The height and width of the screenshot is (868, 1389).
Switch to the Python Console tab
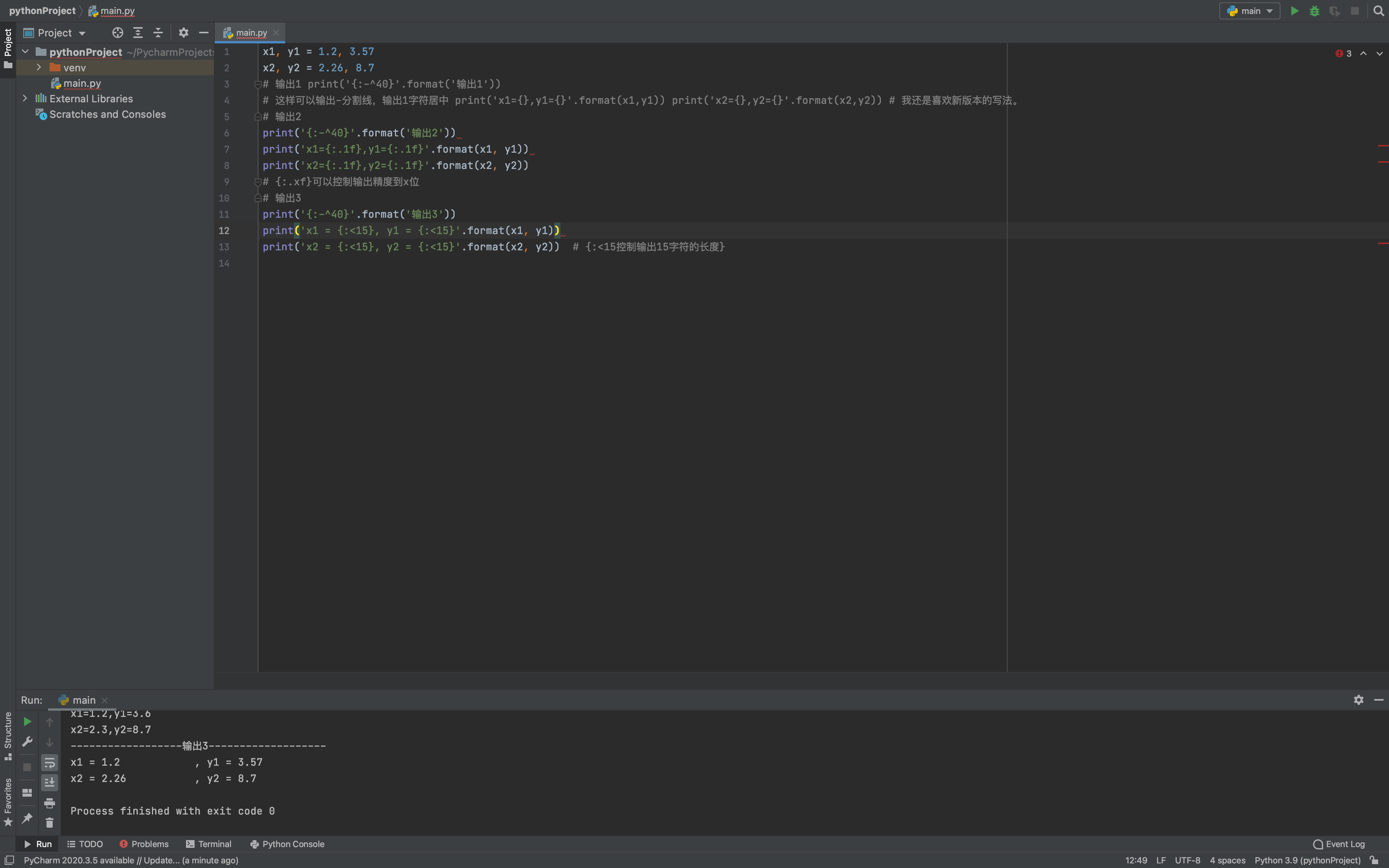287,844
